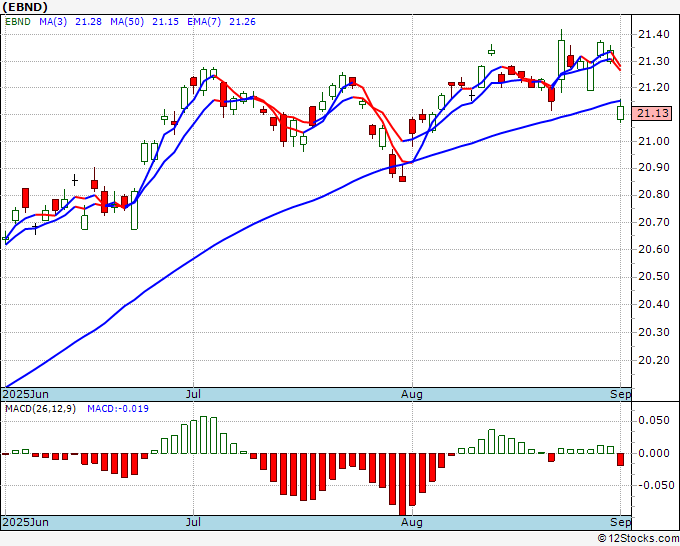This screenshot has width=680, height=546.
Task: Click the last red MACD histogram bar
Action: [x=621, y=460]
